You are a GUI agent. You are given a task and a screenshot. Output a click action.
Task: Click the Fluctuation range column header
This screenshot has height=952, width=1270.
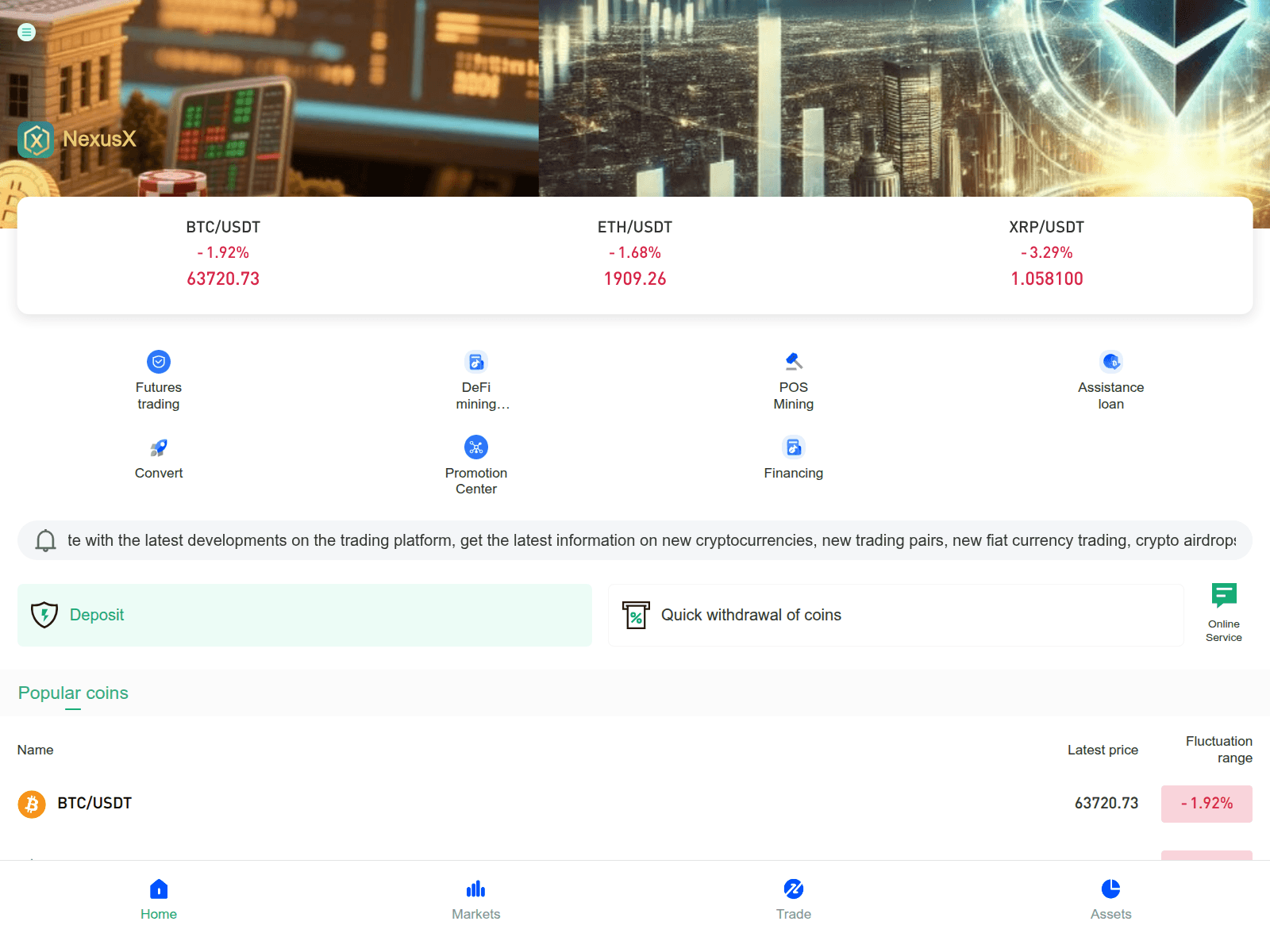coord(1219,750)
